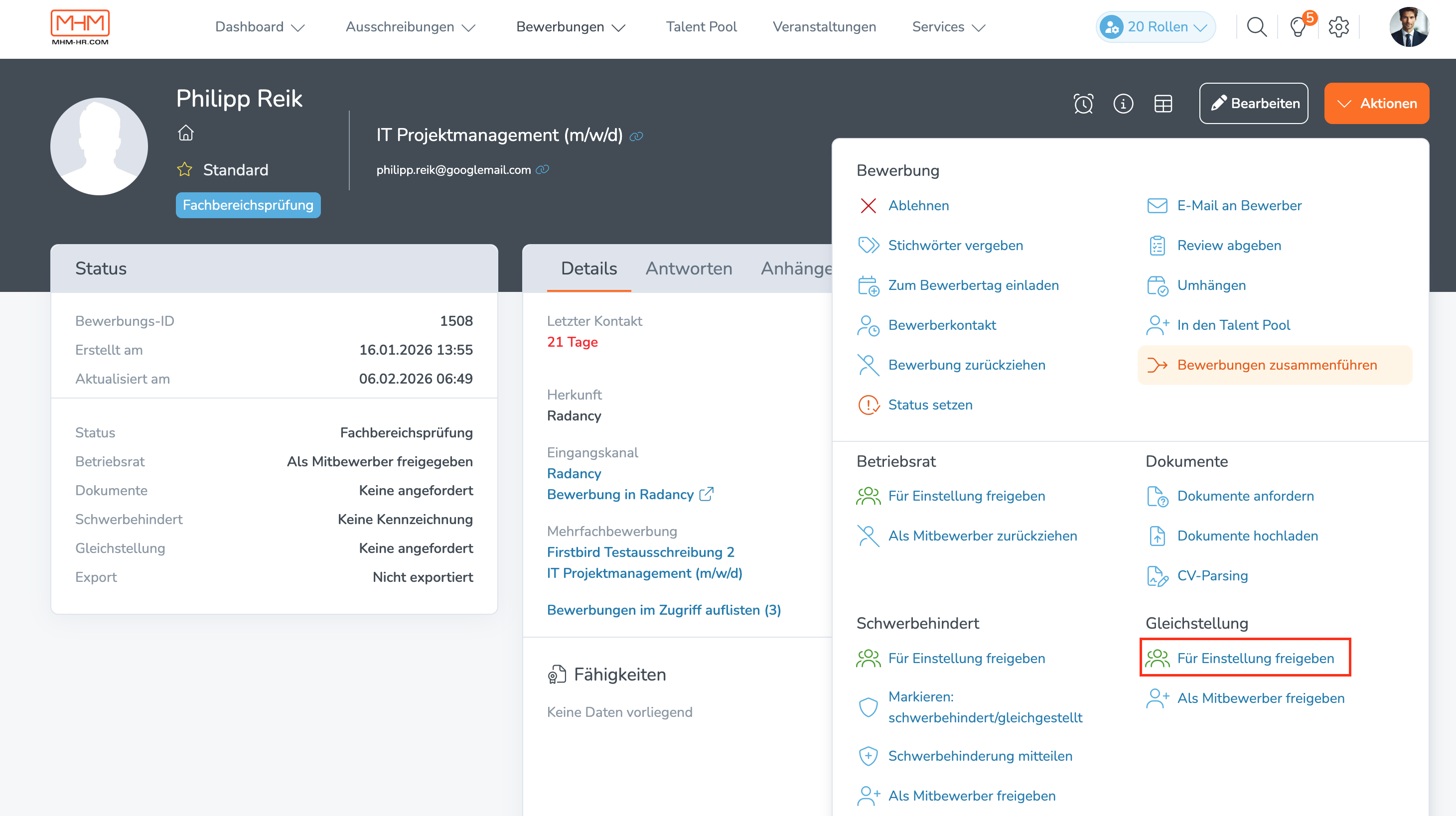
Task: Open the table view icon next to Bearbeiten
Action: pos(1164,104)
